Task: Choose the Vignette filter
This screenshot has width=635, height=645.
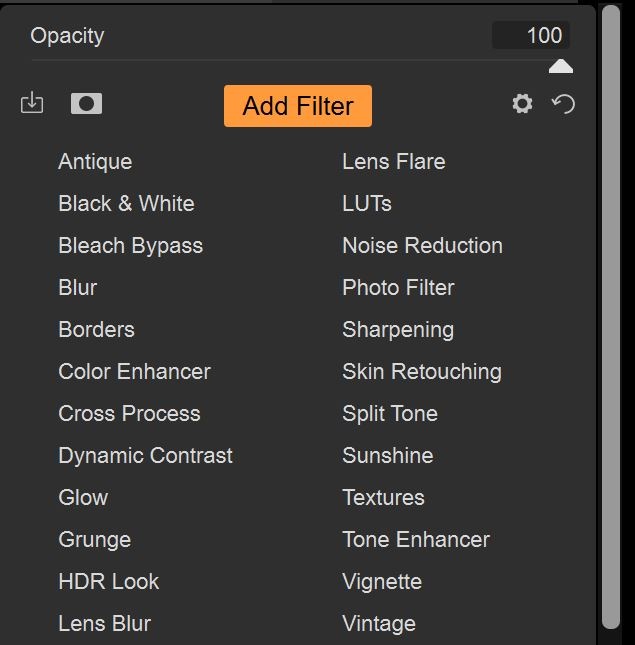Action: pyautogui.click(x=382, y=582)
